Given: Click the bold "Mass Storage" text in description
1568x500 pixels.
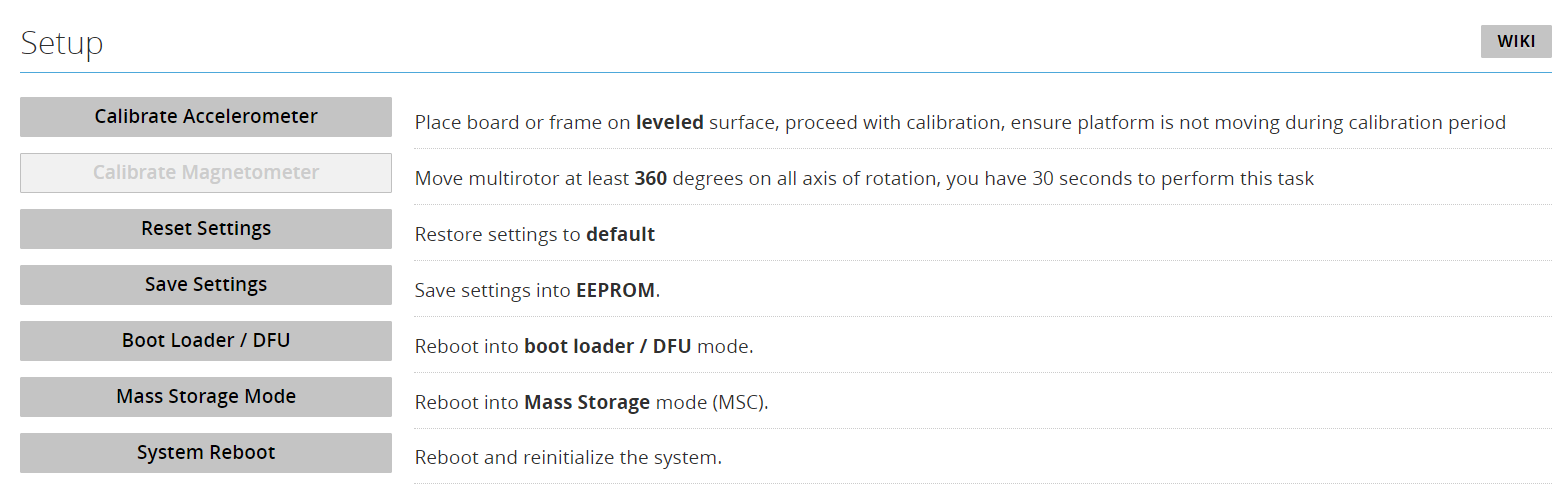Looking at the screenshot, I should coord(587,403).
